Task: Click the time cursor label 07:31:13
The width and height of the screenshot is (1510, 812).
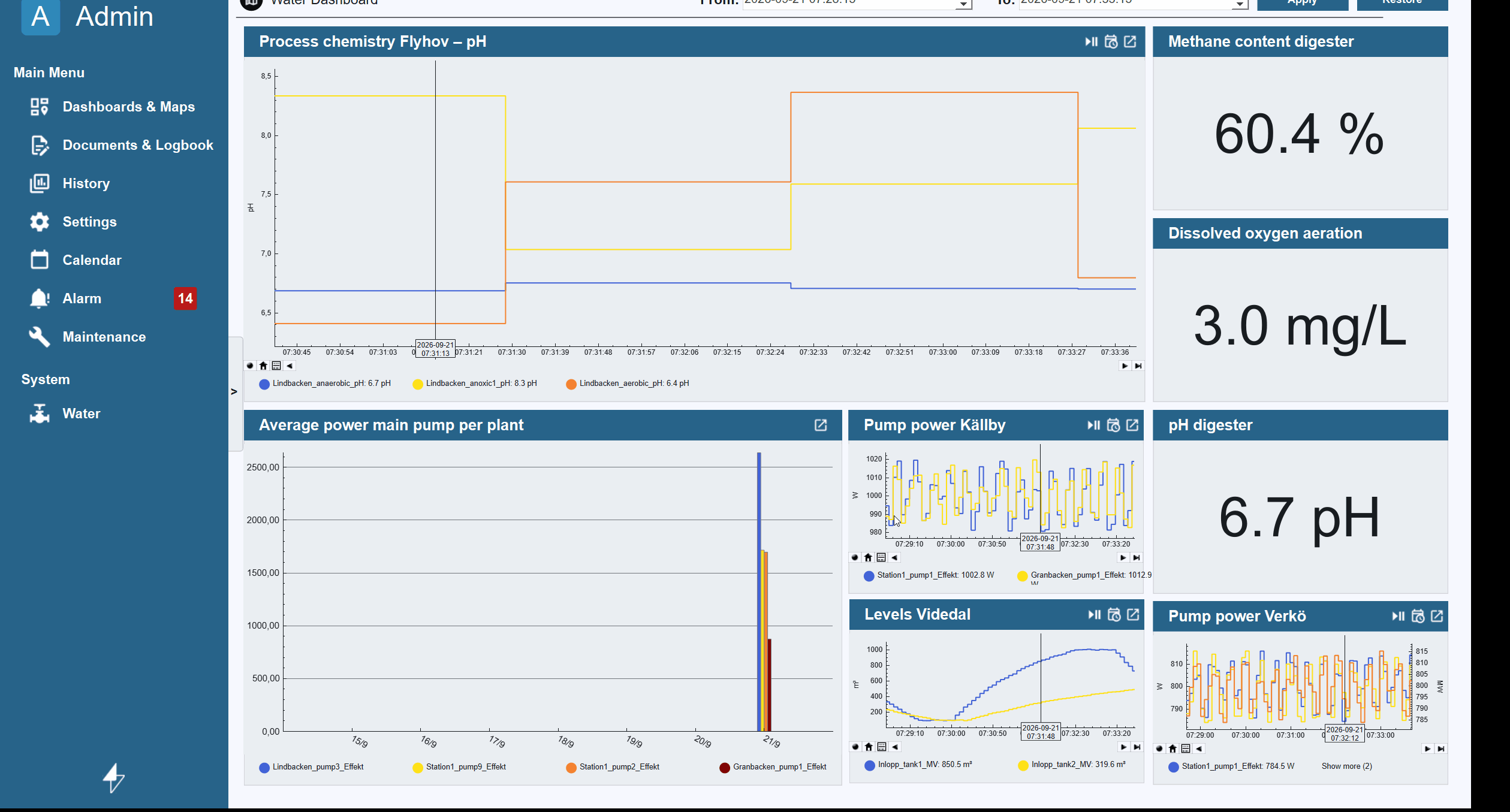Action: tap(435, 349)
